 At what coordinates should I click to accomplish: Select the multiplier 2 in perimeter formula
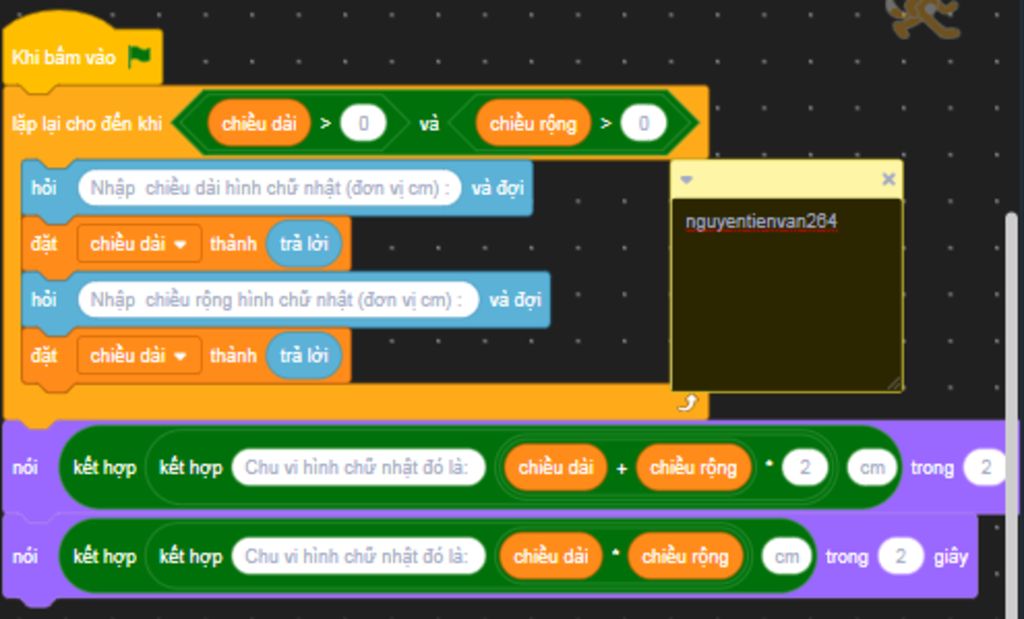tap(805, 468)
